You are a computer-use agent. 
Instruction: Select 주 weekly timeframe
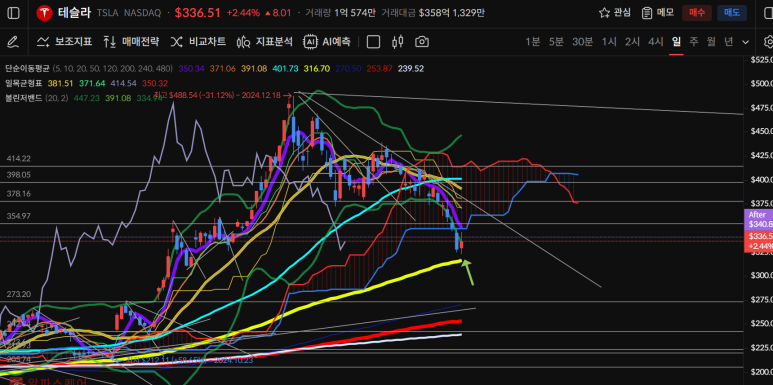(694, 42)
